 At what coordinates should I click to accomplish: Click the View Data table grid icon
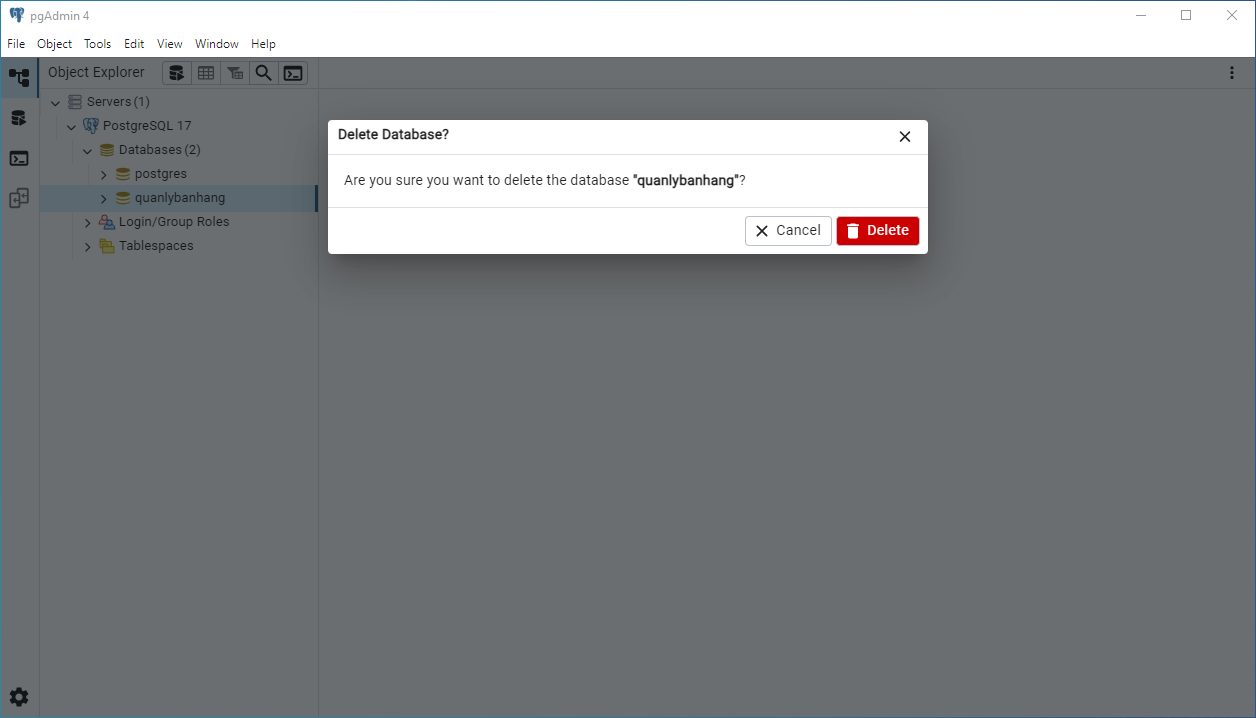205,73
